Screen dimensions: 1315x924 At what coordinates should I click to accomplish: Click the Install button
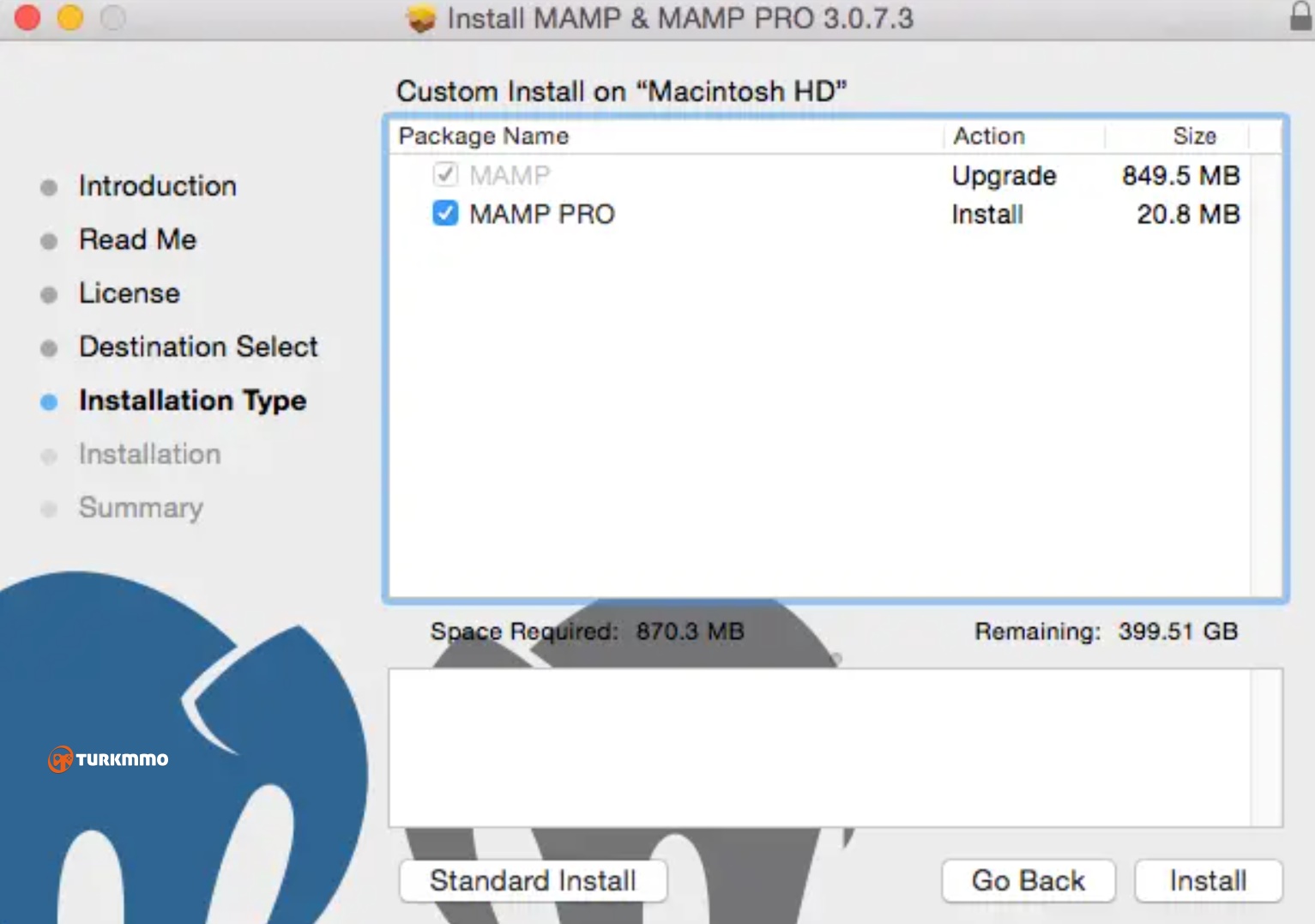1208,880
